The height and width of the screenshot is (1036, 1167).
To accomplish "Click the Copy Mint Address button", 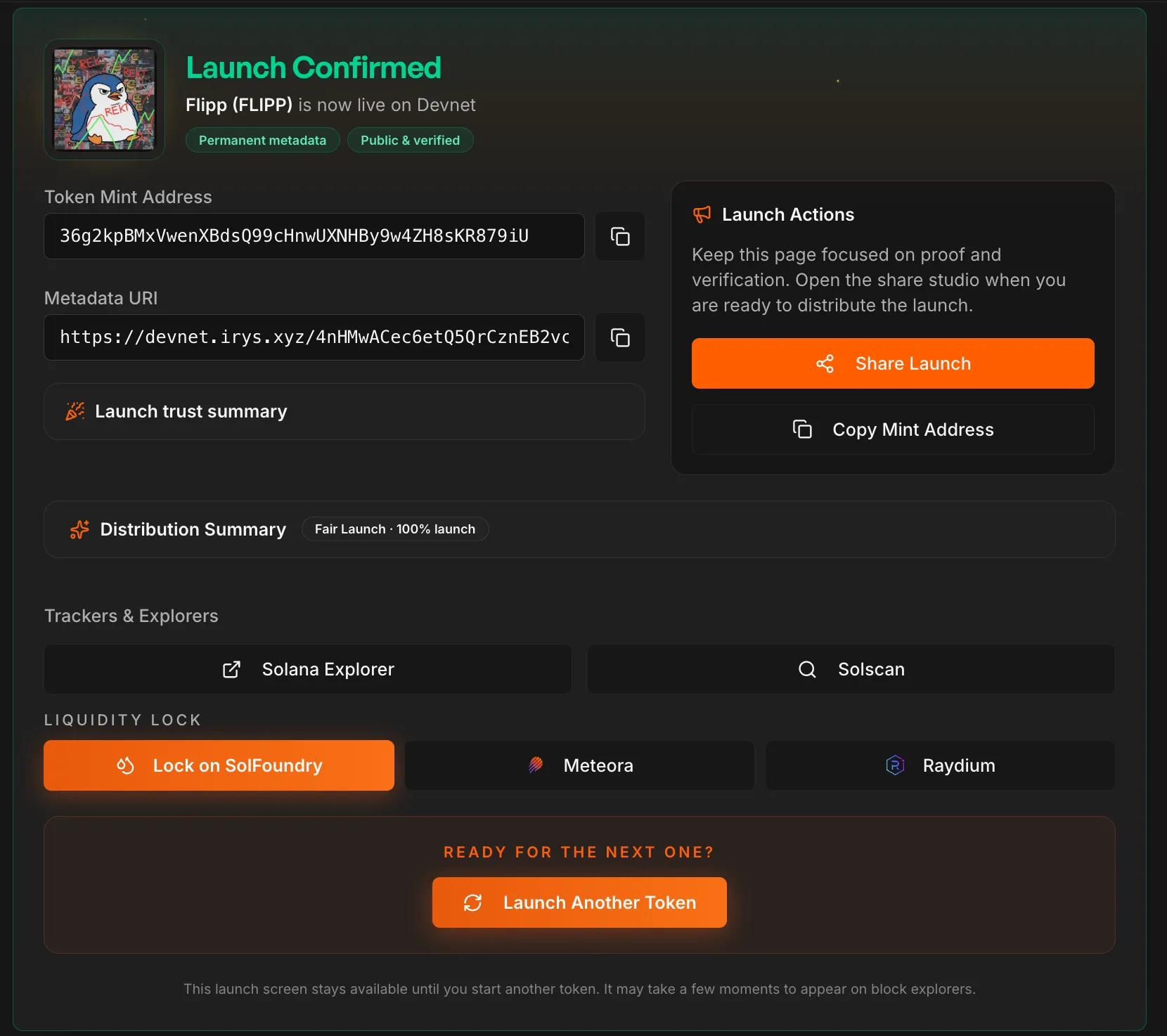I will [x=892, y=429].
